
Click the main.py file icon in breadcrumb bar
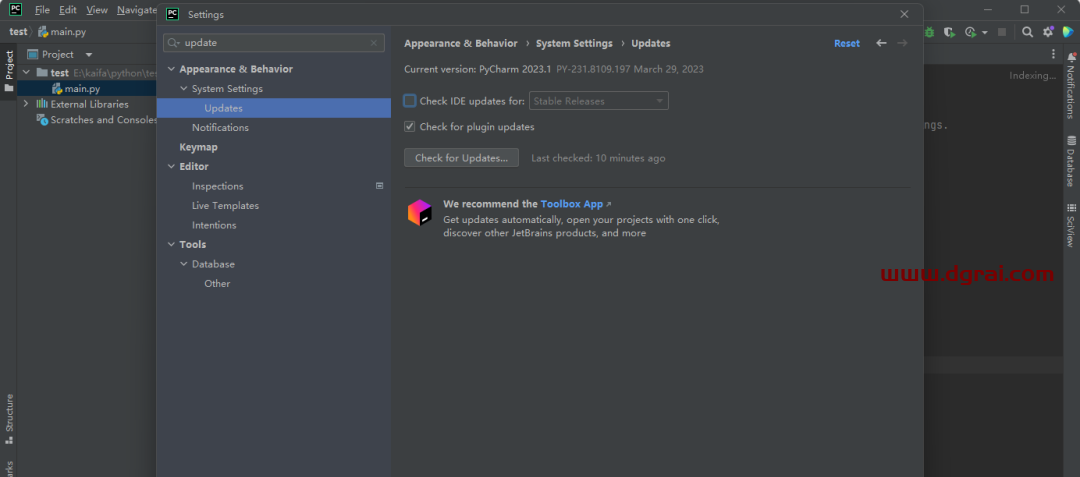point(43,32)
